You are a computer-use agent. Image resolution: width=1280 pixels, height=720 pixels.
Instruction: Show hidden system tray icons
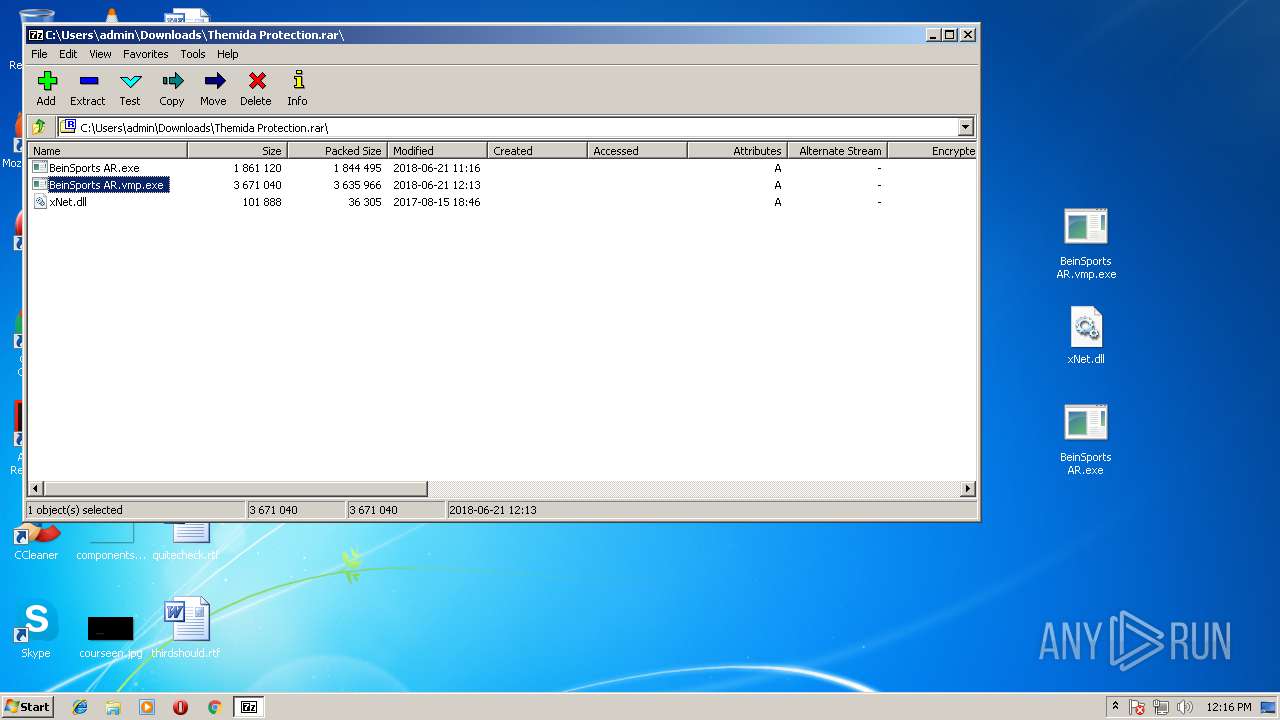coord(1115,707)
